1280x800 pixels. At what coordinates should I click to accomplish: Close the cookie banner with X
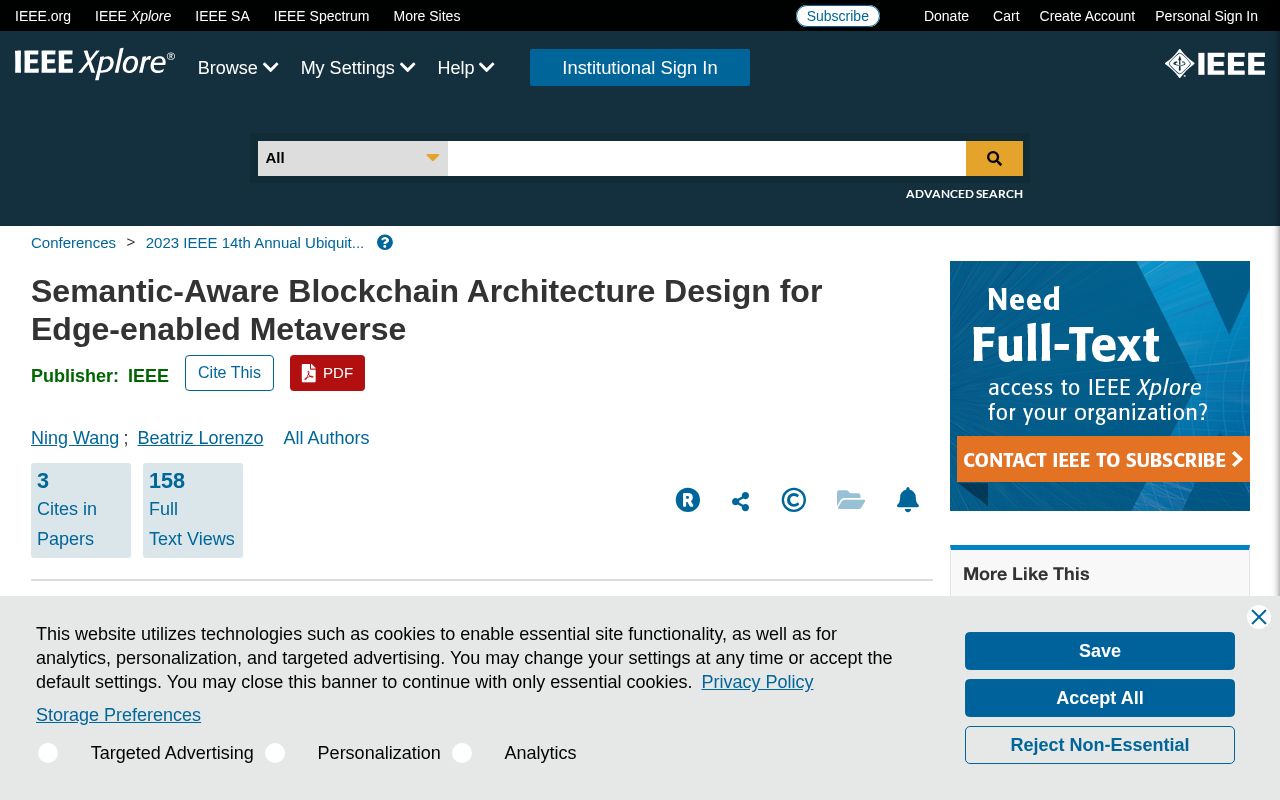1259,617
